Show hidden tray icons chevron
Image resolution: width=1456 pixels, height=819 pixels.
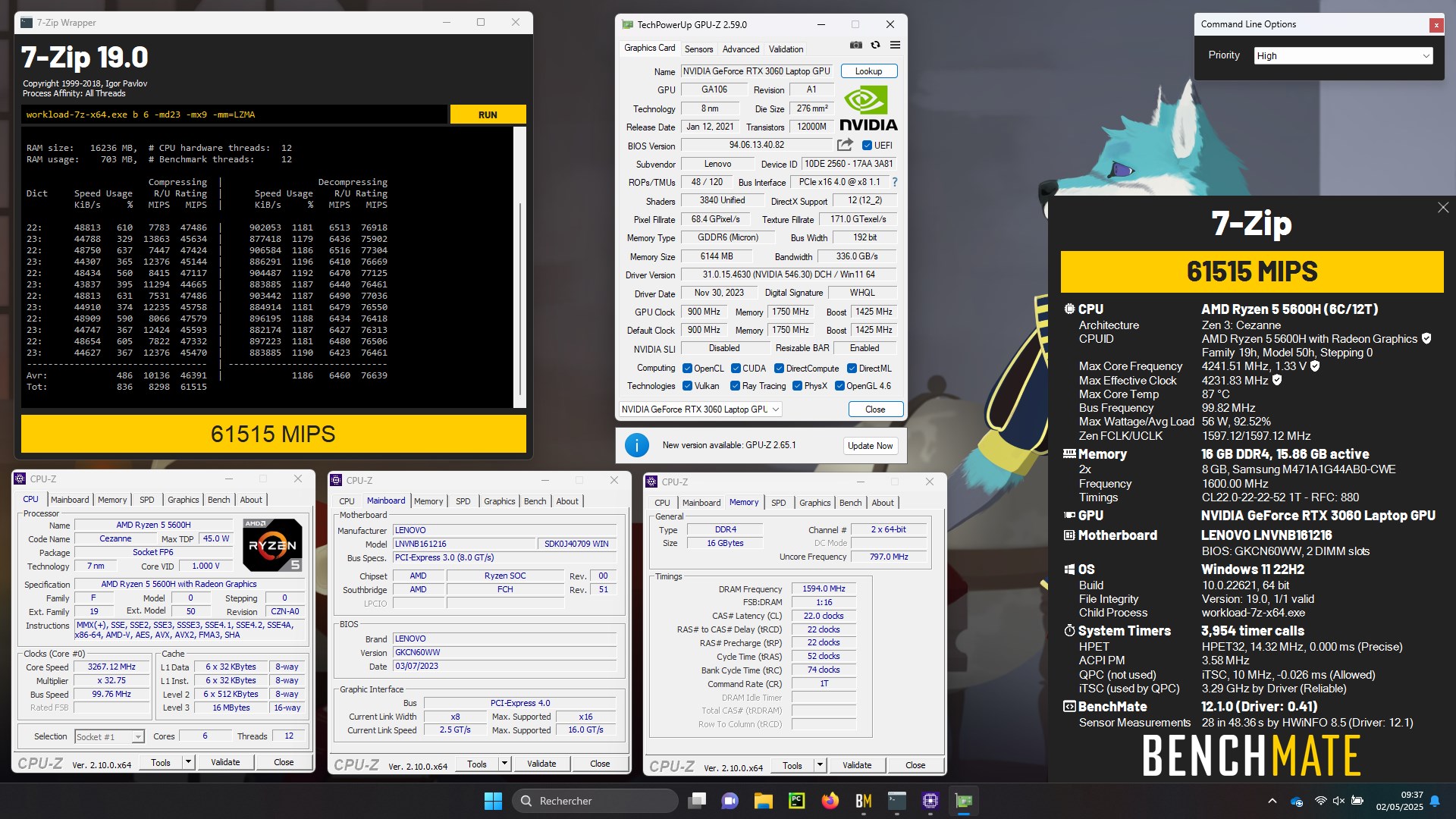point(1272,801)
